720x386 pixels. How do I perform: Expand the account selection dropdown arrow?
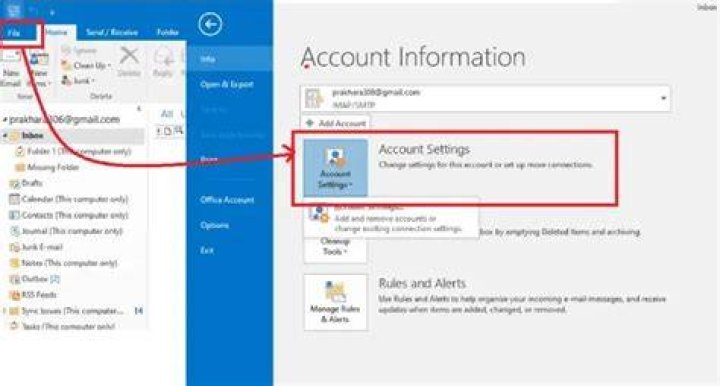[663, 98]
